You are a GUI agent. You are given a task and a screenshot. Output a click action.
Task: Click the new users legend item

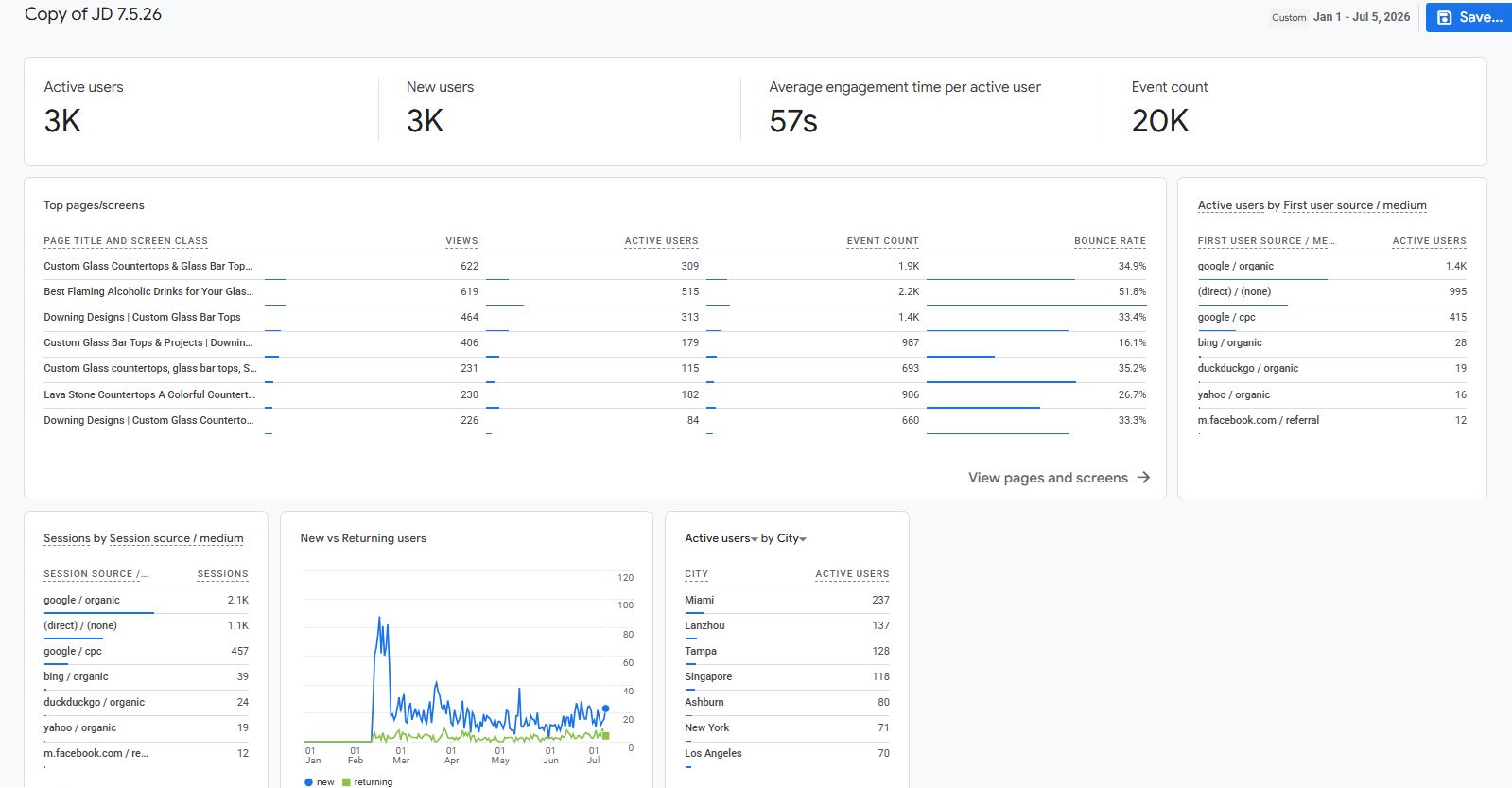tap(320, 782)
